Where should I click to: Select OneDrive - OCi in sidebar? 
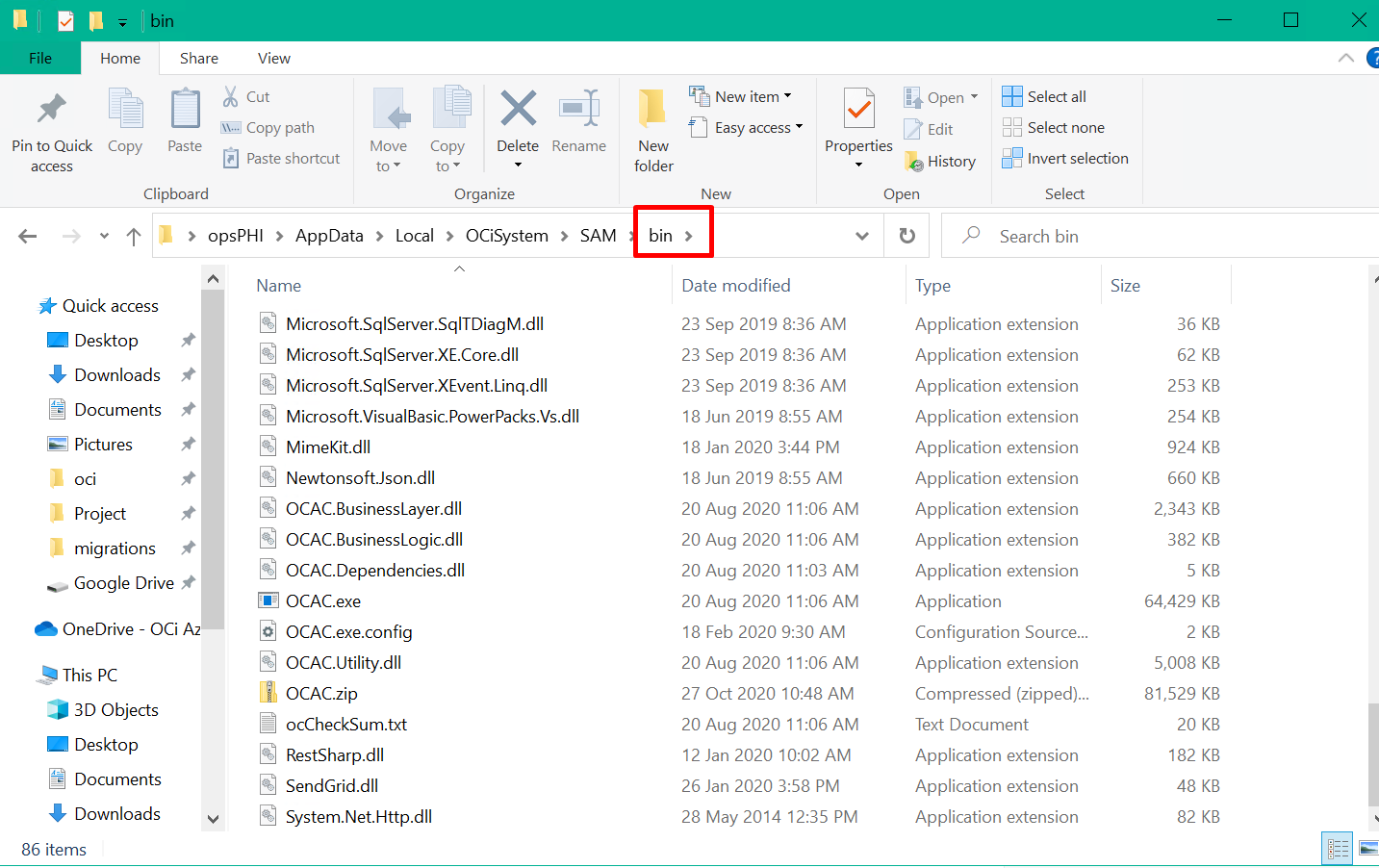[117, 628]
